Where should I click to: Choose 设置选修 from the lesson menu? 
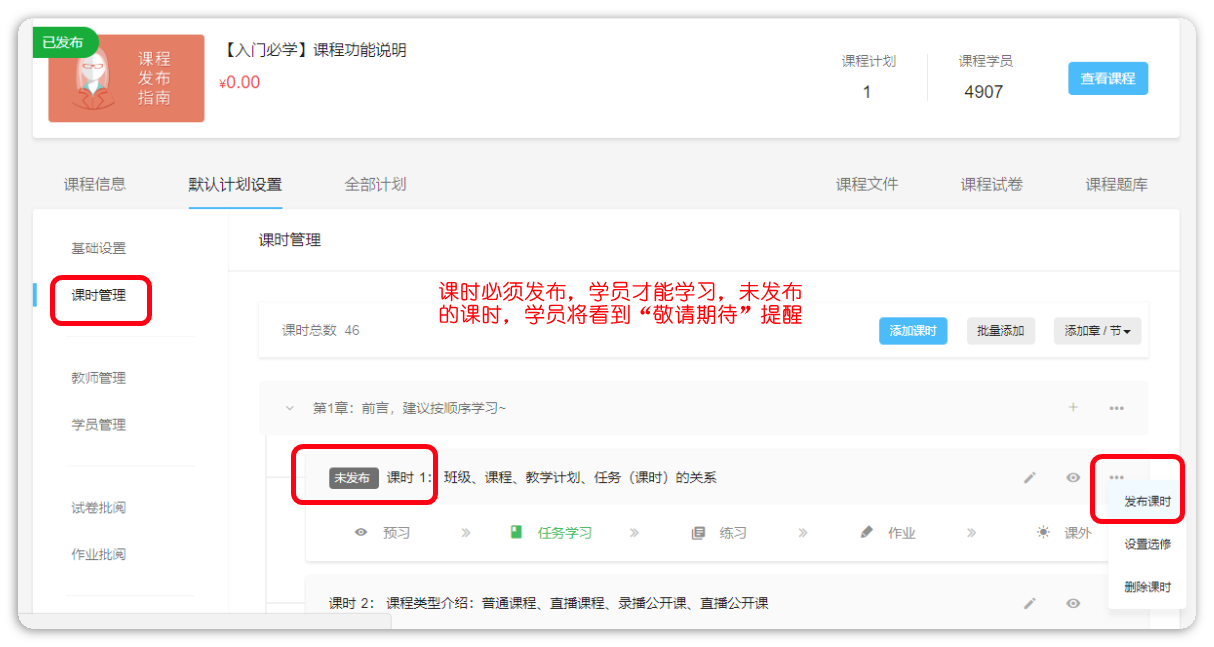click(1146, 545)
